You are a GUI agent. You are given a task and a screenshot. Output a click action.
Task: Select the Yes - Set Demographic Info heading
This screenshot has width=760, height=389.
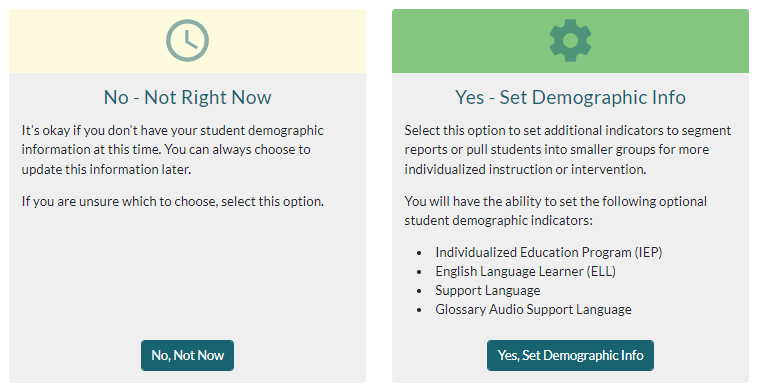[570, 97]
